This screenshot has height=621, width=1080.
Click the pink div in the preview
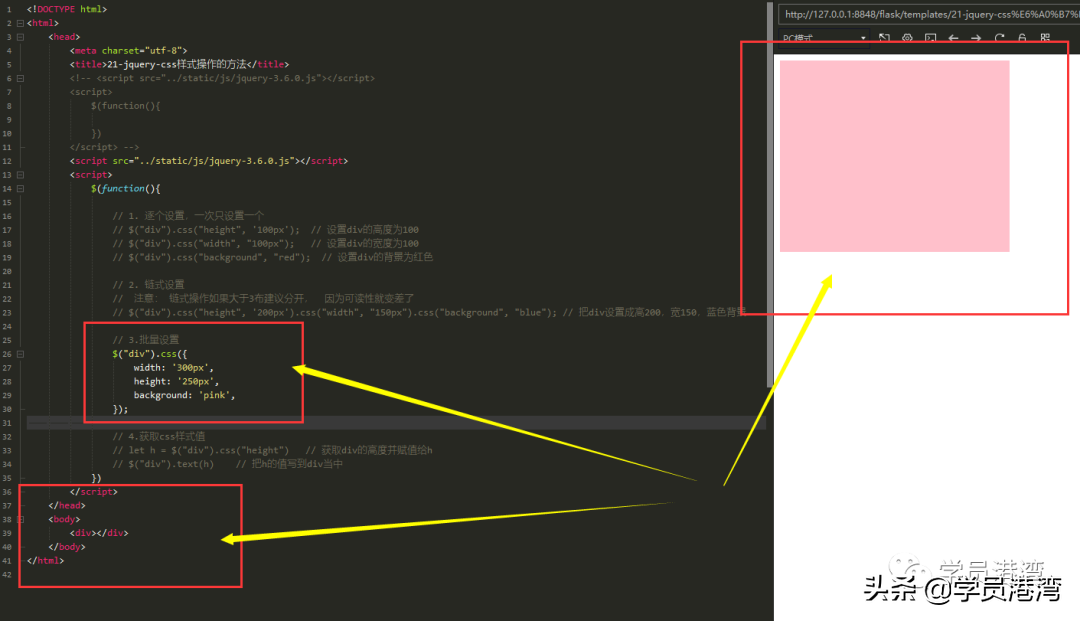[894, 156]
